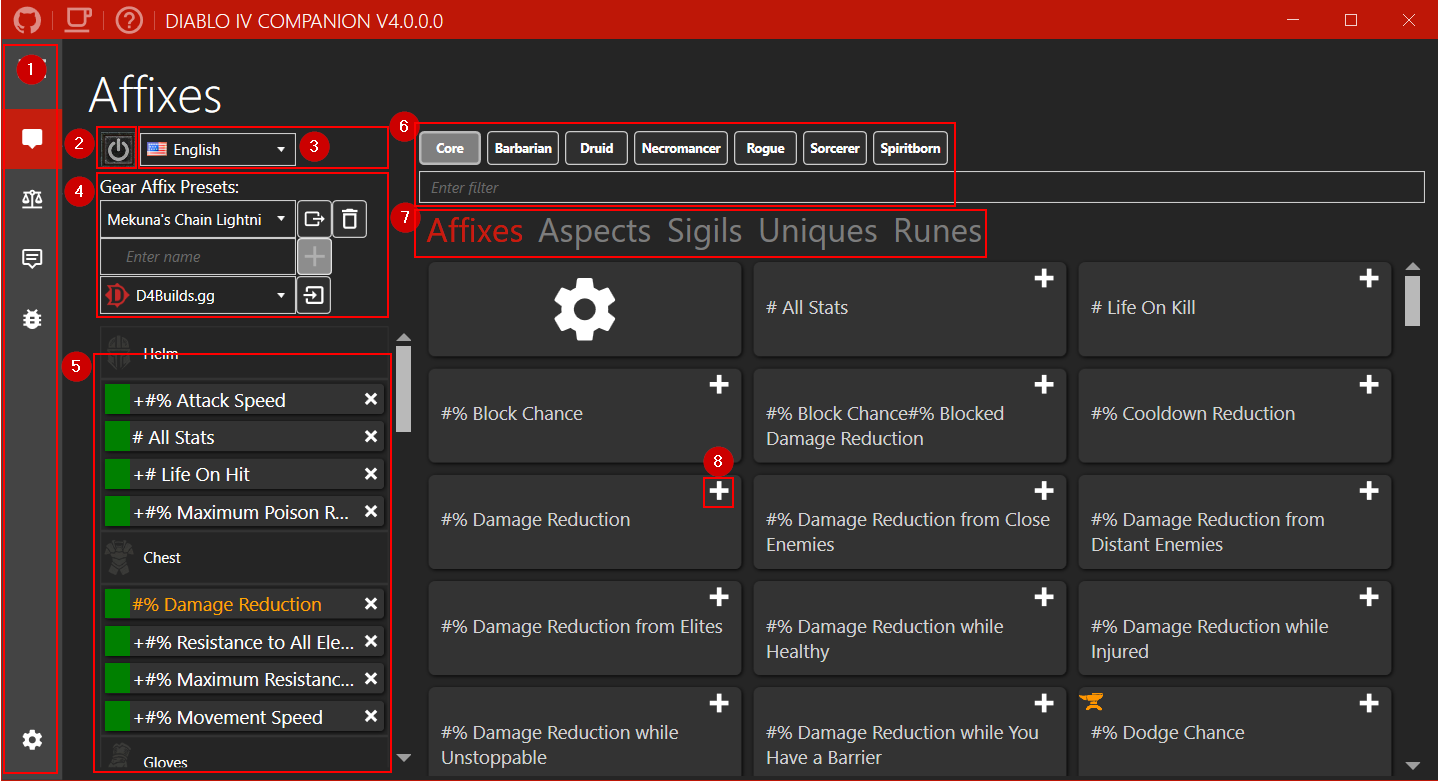Click the Enter filter search field

[922, 187]
